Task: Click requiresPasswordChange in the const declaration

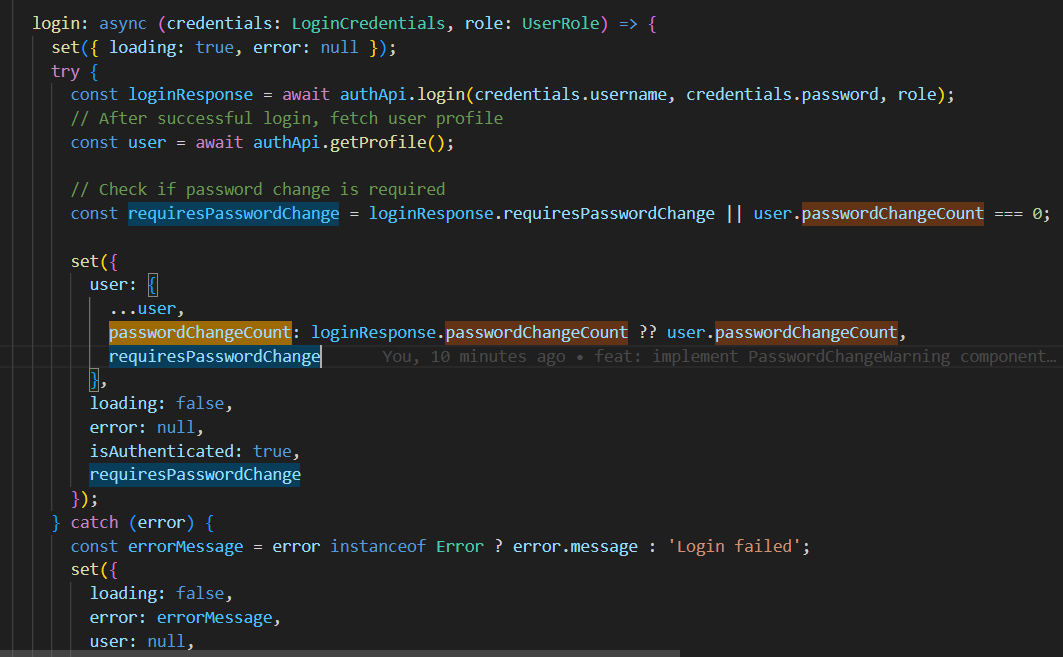Action: tap(233, 214)
